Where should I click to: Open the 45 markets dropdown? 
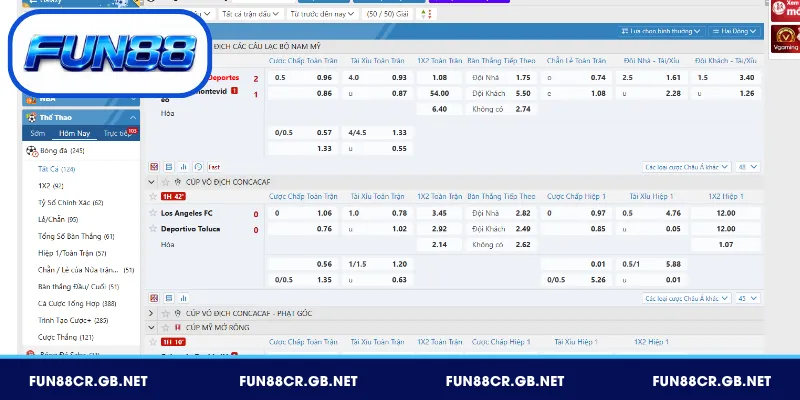tap(748, 298)
